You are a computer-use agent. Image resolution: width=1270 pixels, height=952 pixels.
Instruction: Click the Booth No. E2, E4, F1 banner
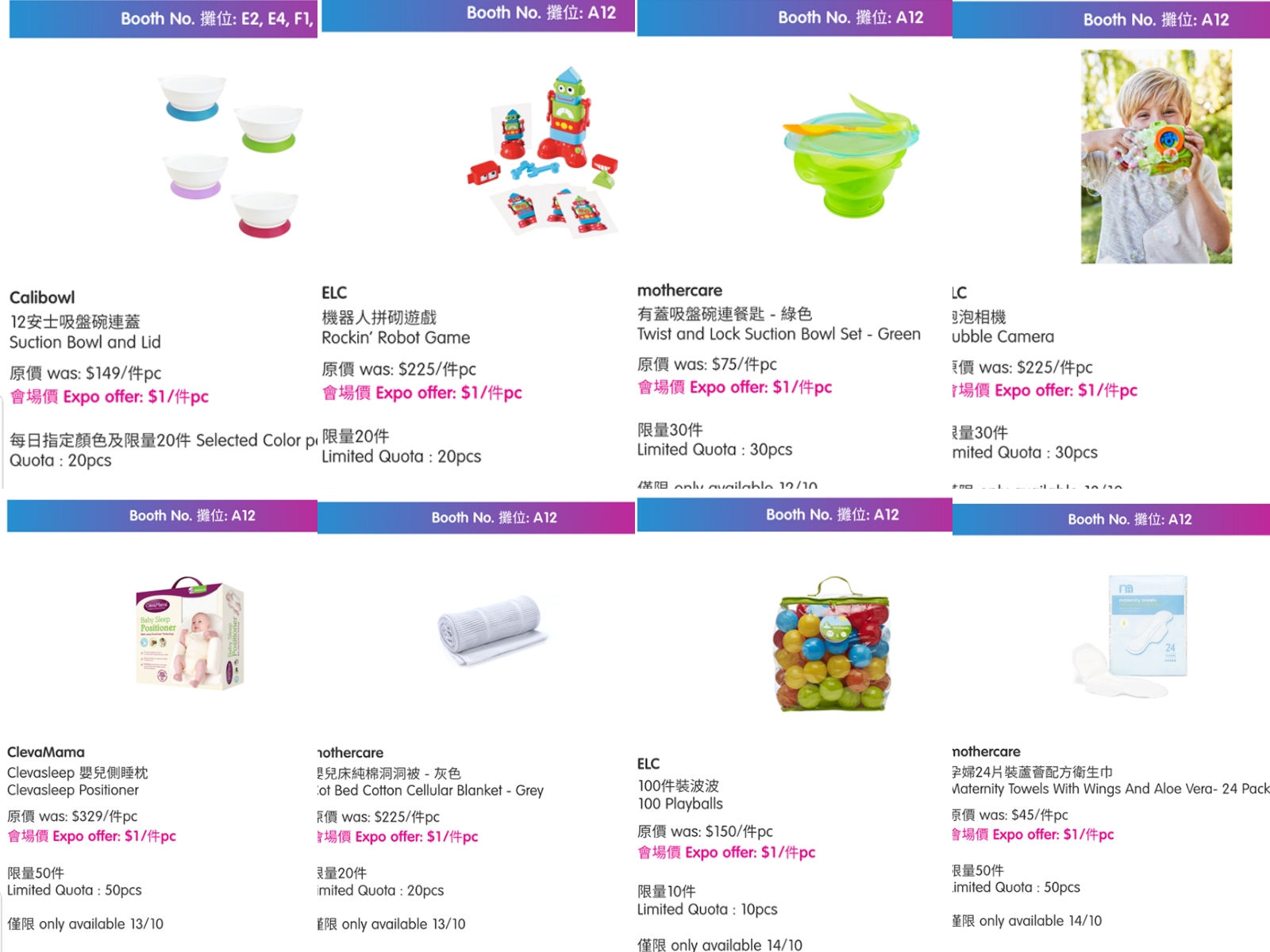point(164,19)
